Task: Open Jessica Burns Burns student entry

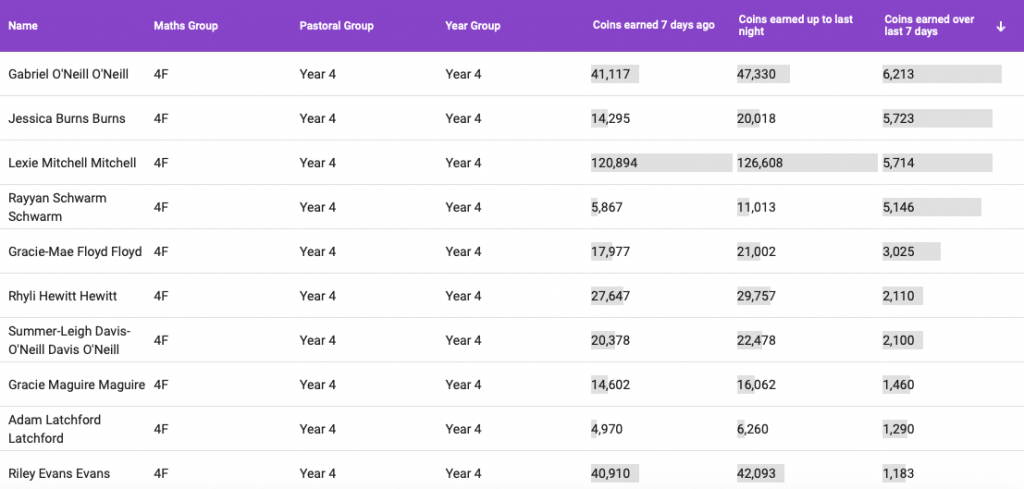Action: [67, 119]
